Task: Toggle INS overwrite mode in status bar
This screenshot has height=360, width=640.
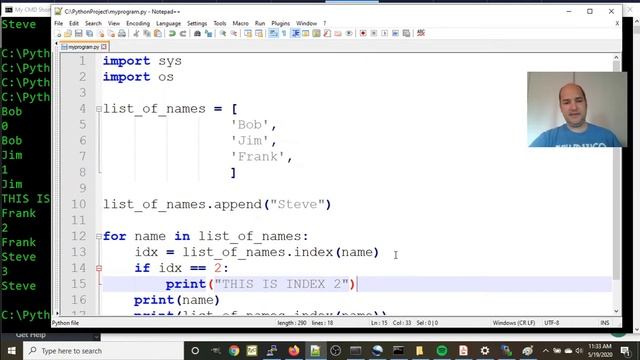Action: click(x=605, y=323)
